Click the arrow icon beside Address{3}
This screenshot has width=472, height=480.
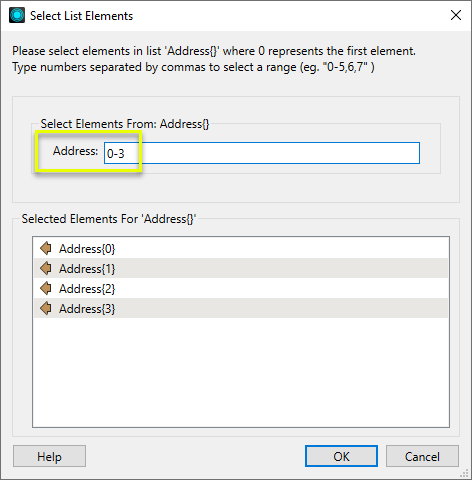(46, 308)
